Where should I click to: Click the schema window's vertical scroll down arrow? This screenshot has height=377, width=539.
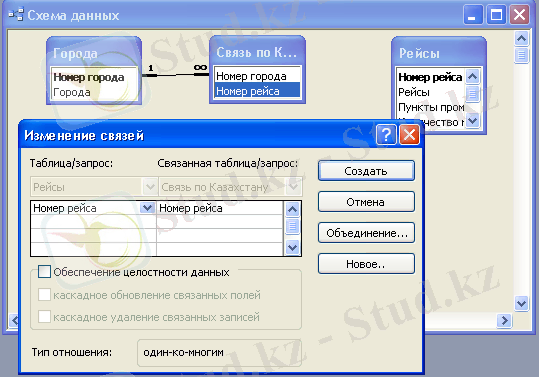coord(521,303)
